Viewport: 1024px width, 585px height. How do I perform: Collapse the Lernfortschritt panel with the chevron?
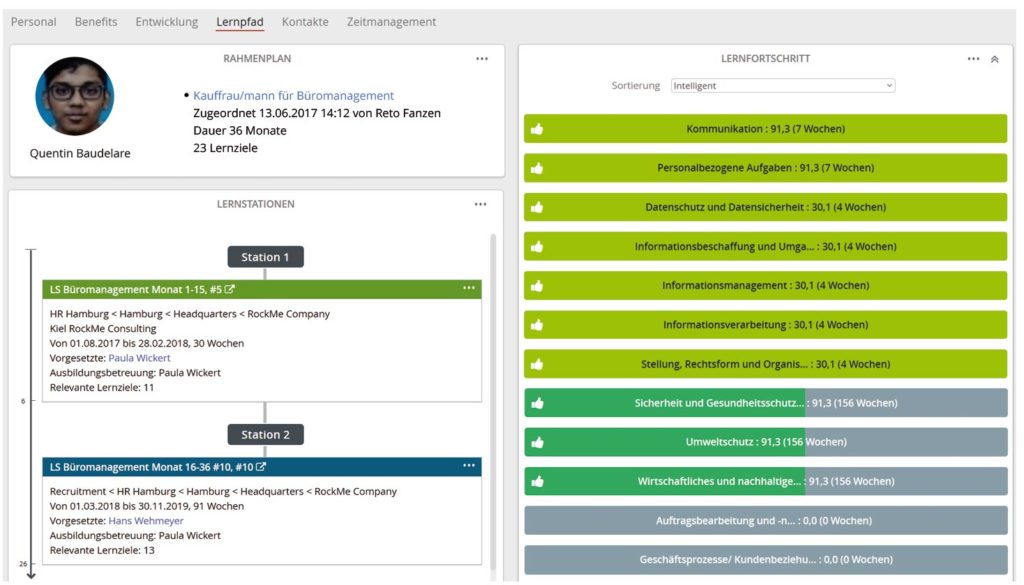[x=994, y=58]
